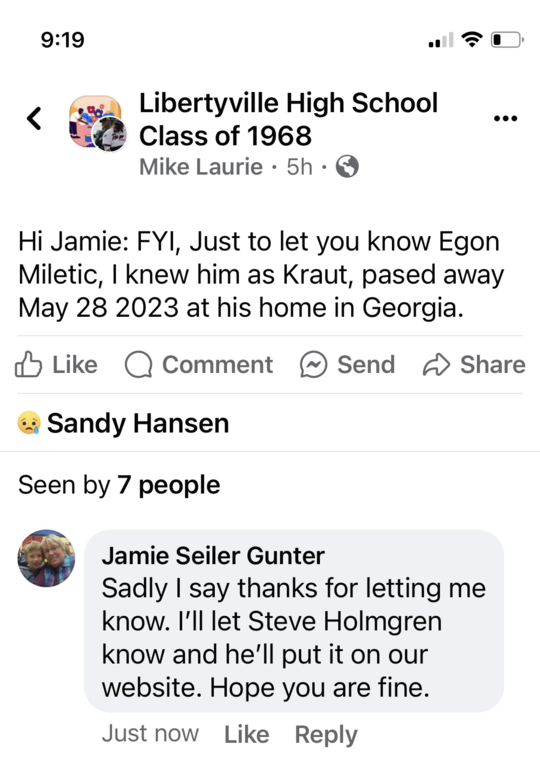Tap the Share arrow icon
This screenshot has height=780, width=540.
point(436,365)
